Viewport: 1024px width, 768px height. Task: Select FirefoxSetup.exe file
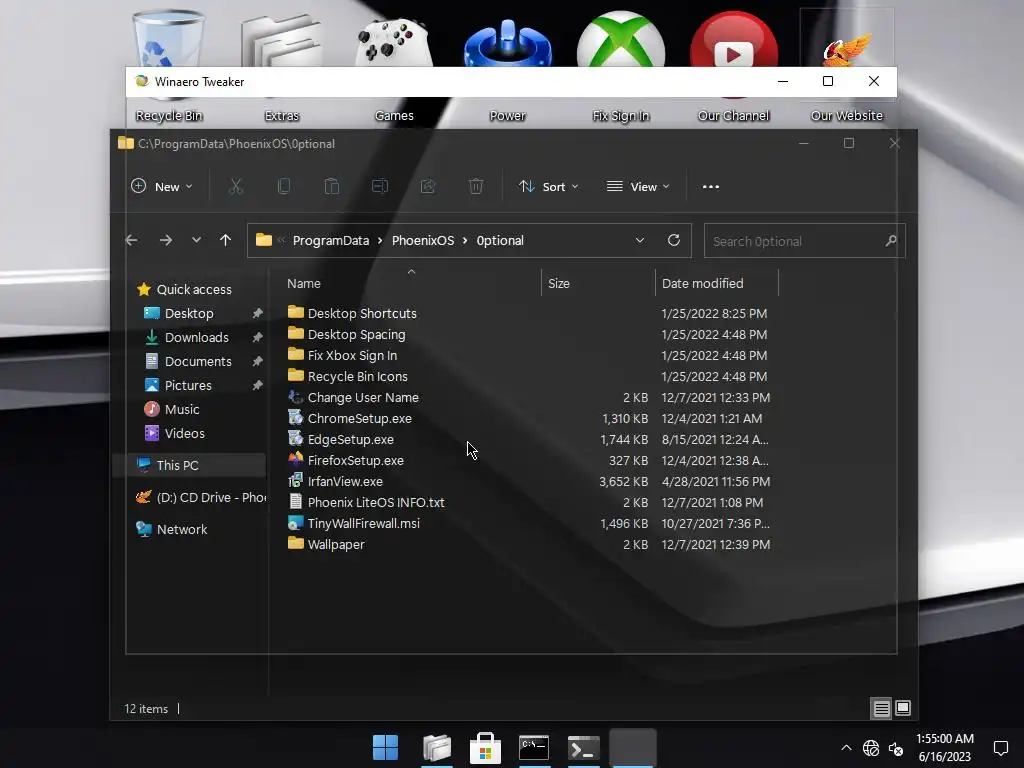coord(346,460)
